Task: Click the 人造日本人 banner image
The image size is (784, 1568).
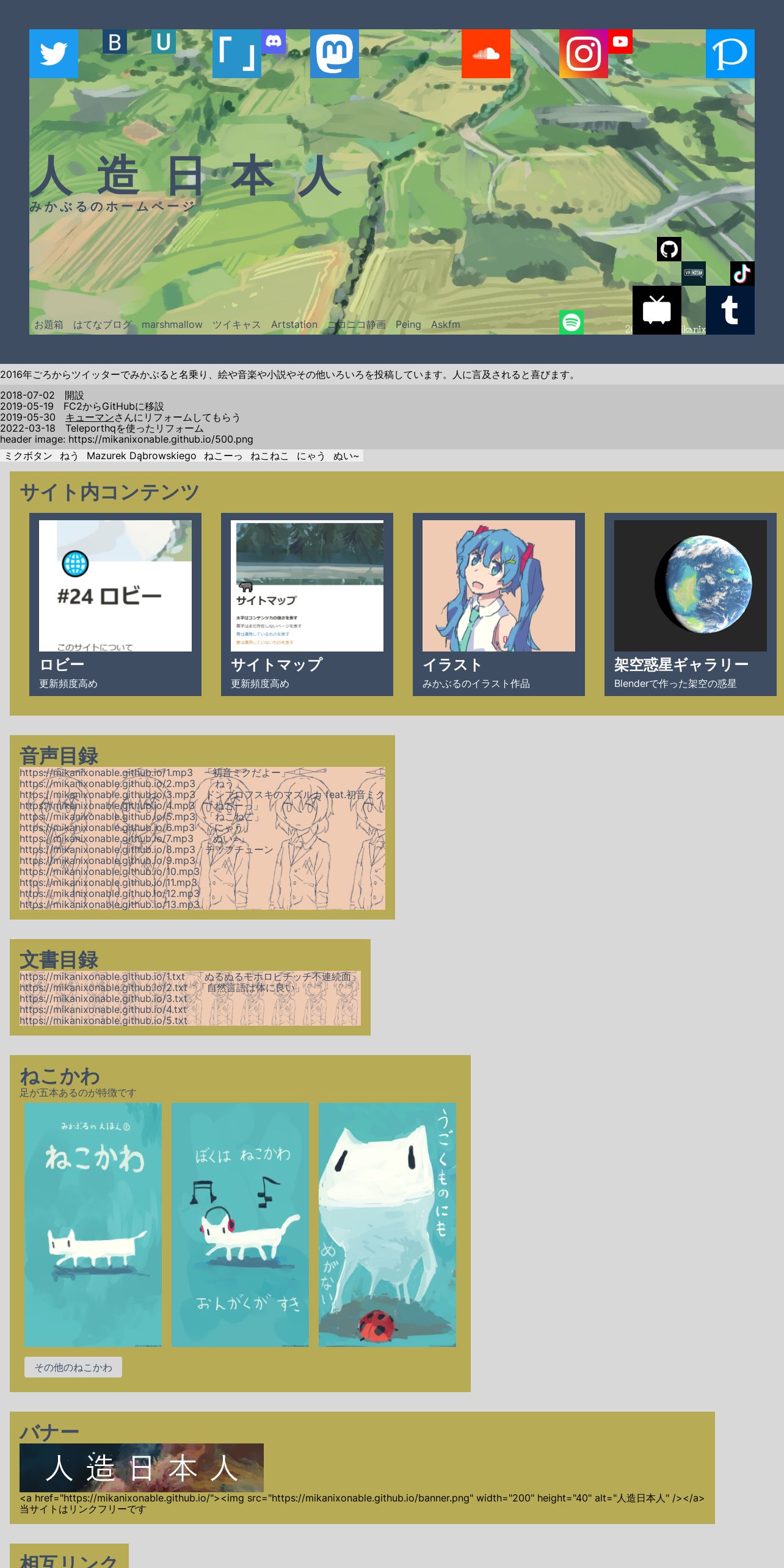Action: [142, 1468]
